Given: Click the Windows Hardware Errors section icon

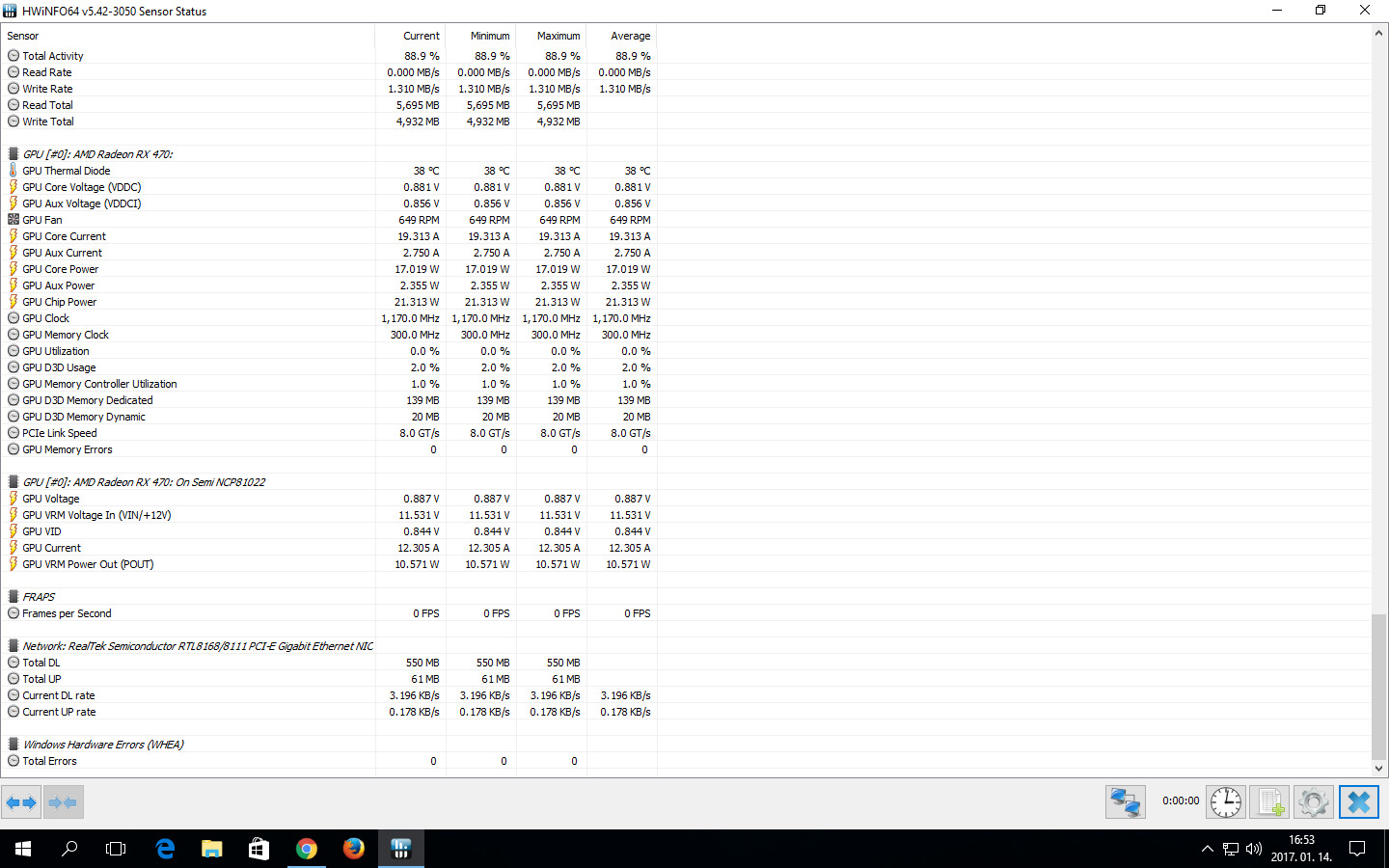Looking at the screenshot, I should (x=14, y=745).
